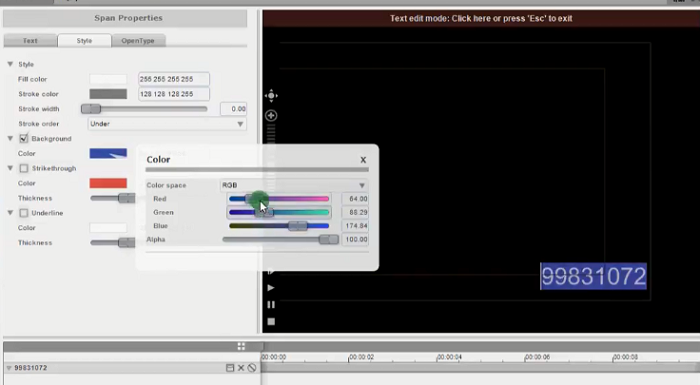Delete track 99831072 with X icon
The width and height of the screenshot is (700, 385).
[241, 368]
